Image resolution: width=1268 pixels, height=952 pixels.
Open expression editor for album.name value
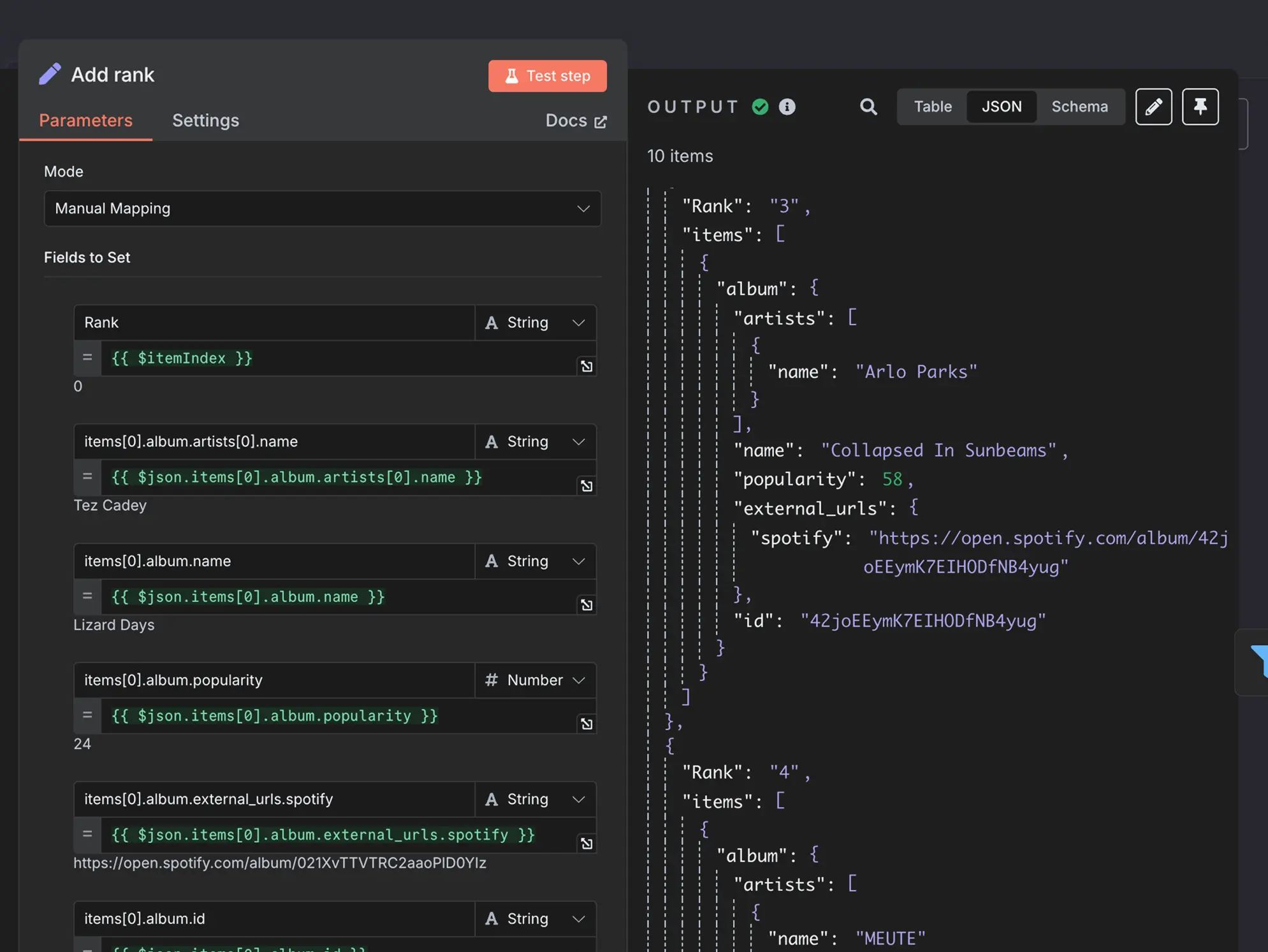click(x=587, y=604)
